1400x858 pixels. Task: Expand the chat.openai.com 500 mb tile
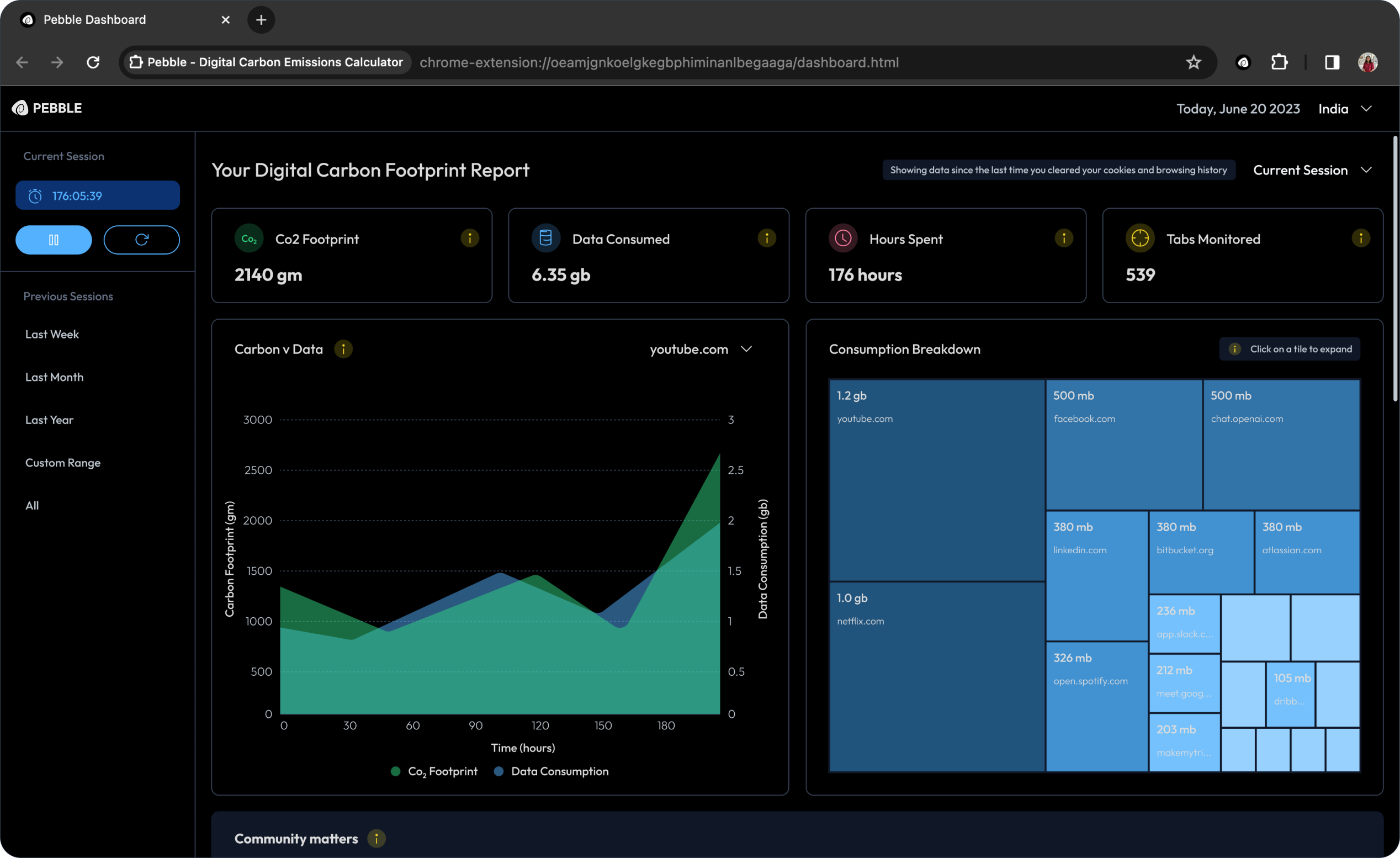(x=1281, y=444)
